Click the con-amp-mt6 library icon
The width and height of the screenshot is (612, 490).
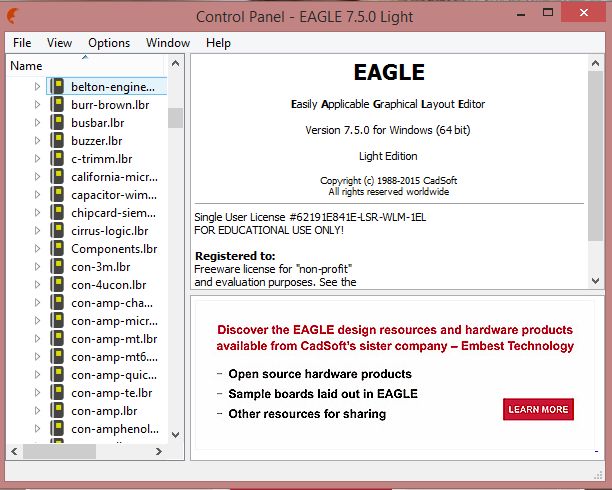pos(57,356)
